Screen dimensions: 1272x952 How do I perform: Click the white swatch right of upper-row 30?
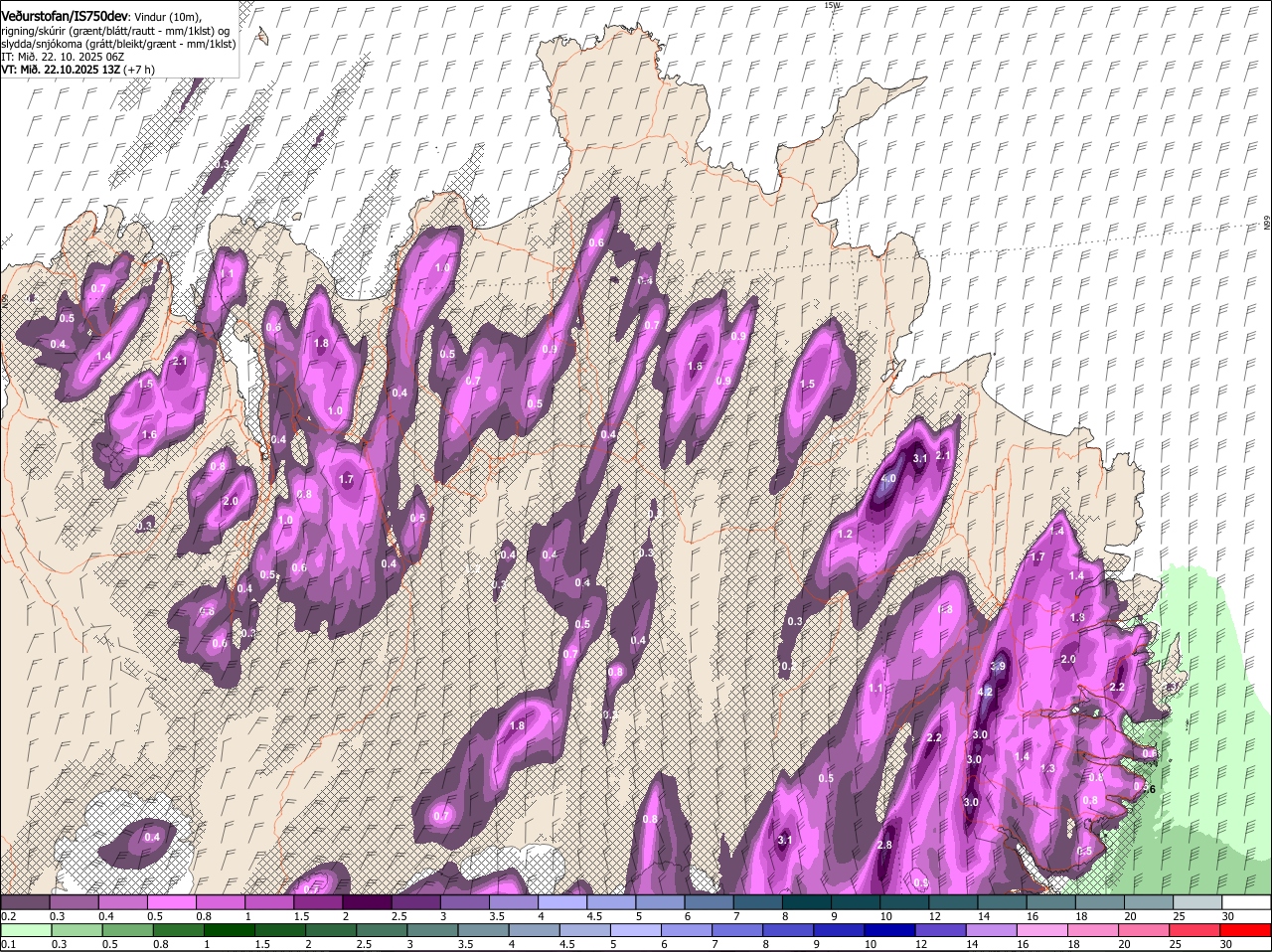(1247, 902)
